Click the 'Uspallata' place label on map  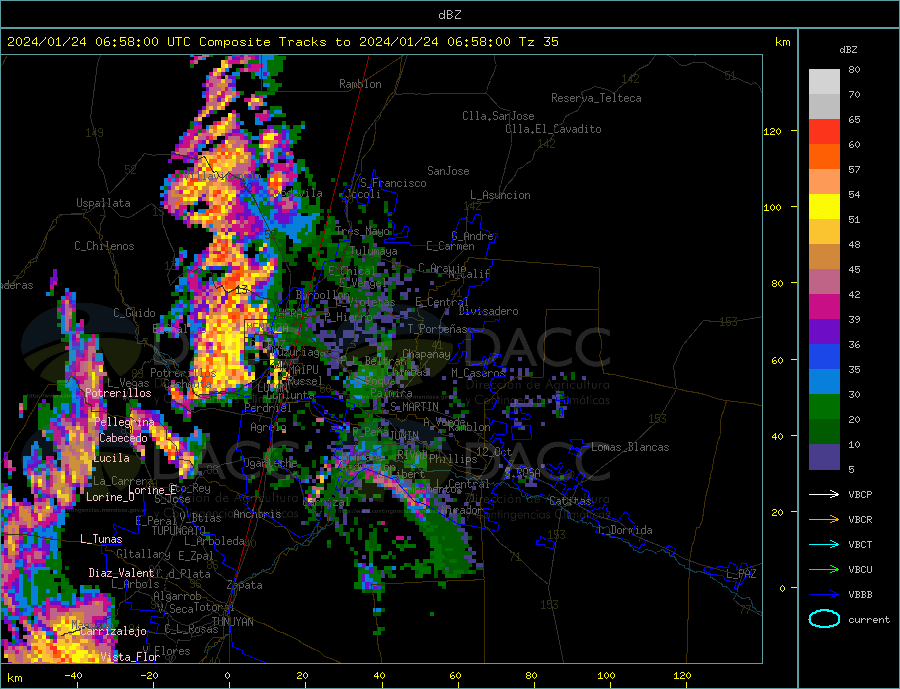pos(103,203)
